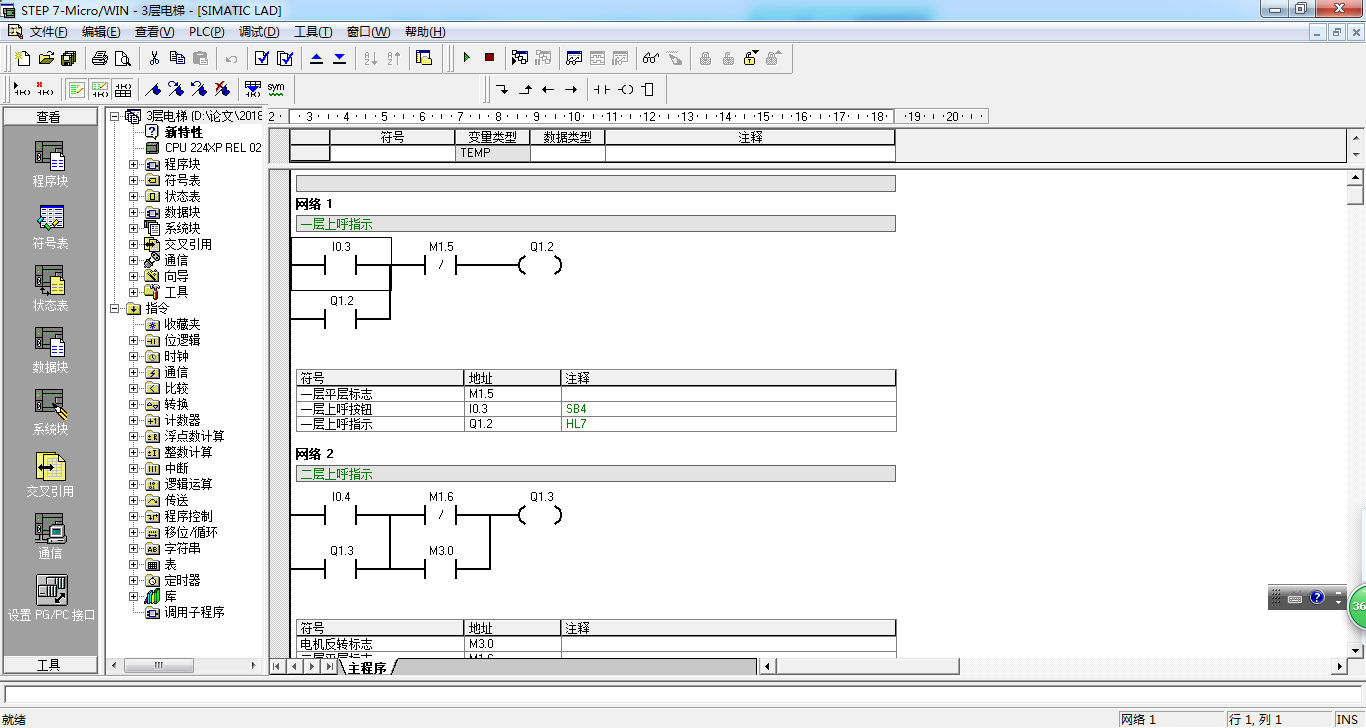Open a project with the folder icon
The height and width of the screenshot is (728, 1366).
45,58
